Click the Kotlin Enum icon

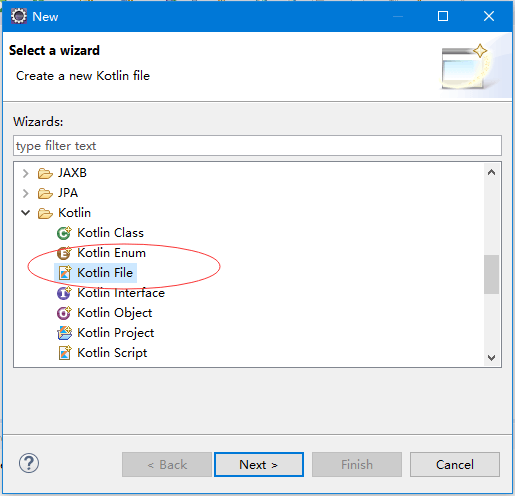coord(64,253)
